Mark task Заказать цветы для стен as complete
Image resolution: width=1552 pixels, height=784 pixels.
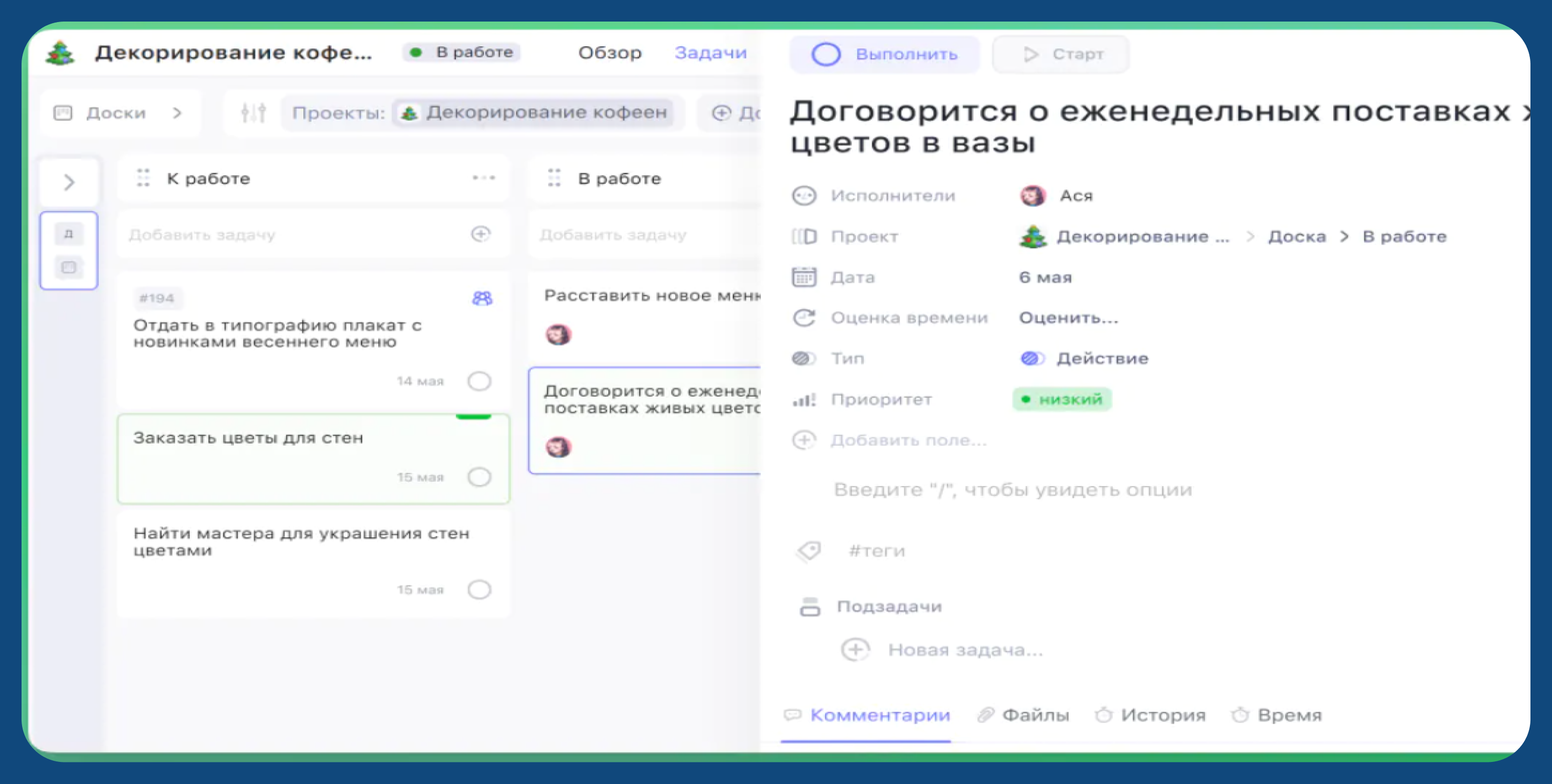pyautogui.click(x=479, y=477)
